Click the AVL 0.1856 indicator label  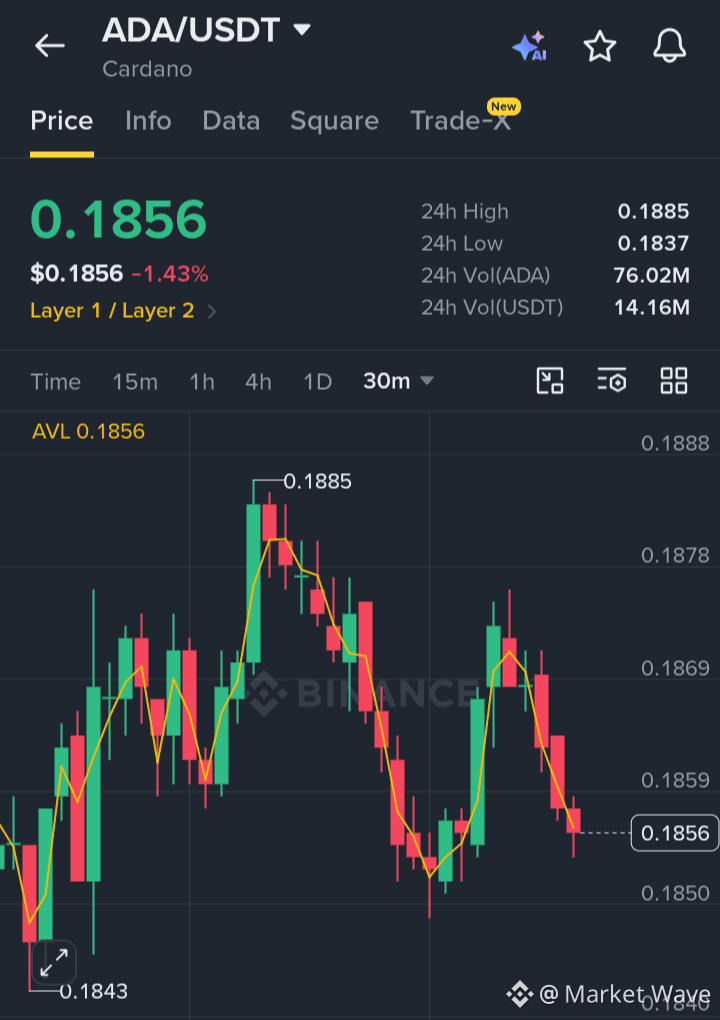click(x=88, y=431)
